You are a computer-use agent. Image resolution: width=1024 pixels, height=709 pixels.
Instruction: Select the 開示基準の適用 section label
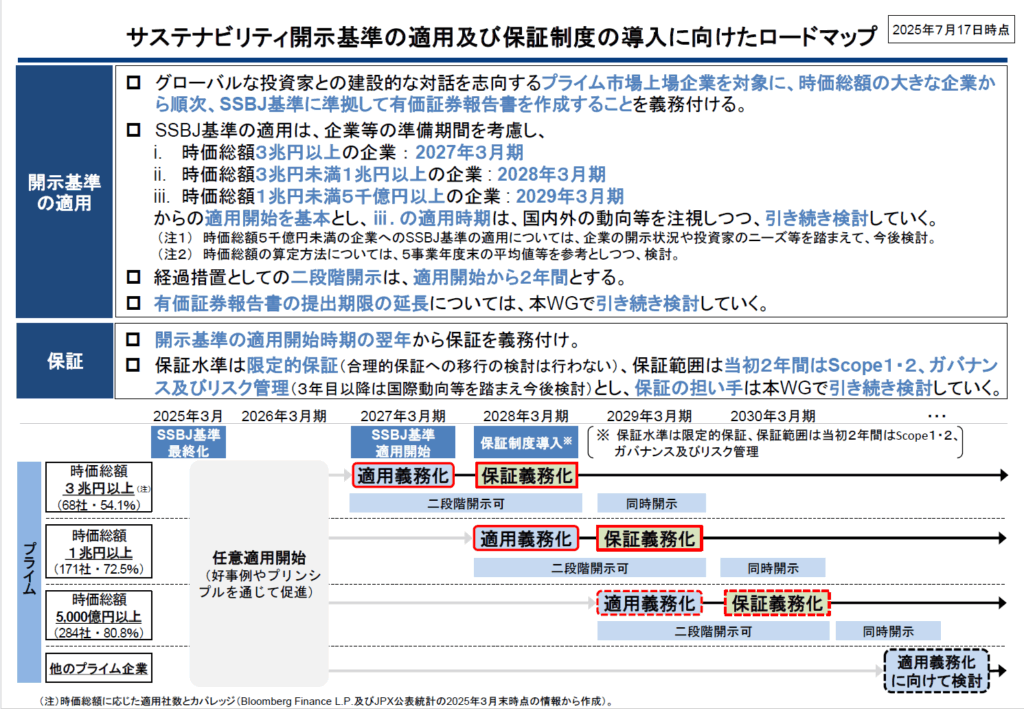coord(64,192)
